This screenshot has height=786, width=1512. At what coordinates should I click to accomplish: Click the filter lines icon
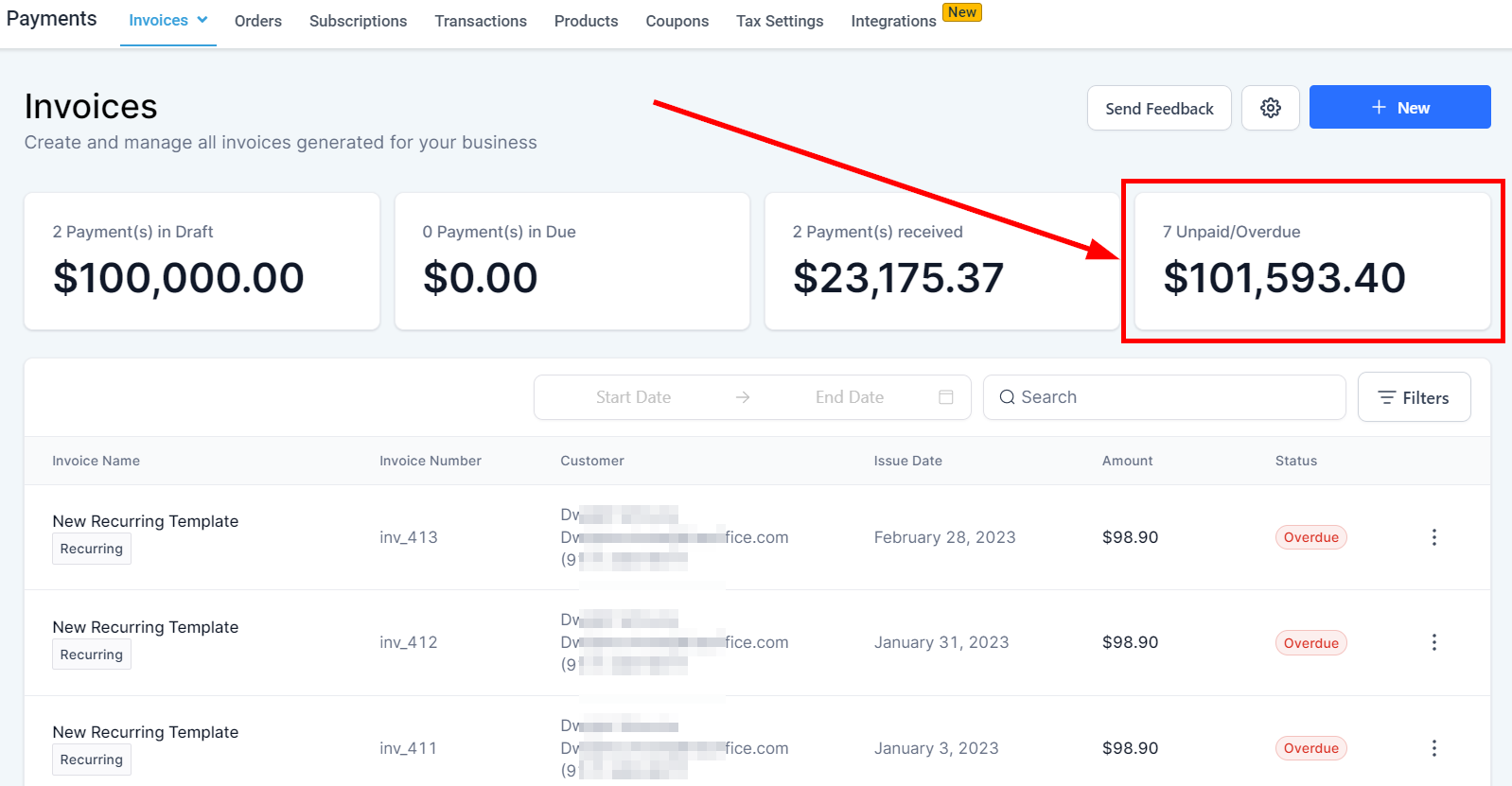1386,397
